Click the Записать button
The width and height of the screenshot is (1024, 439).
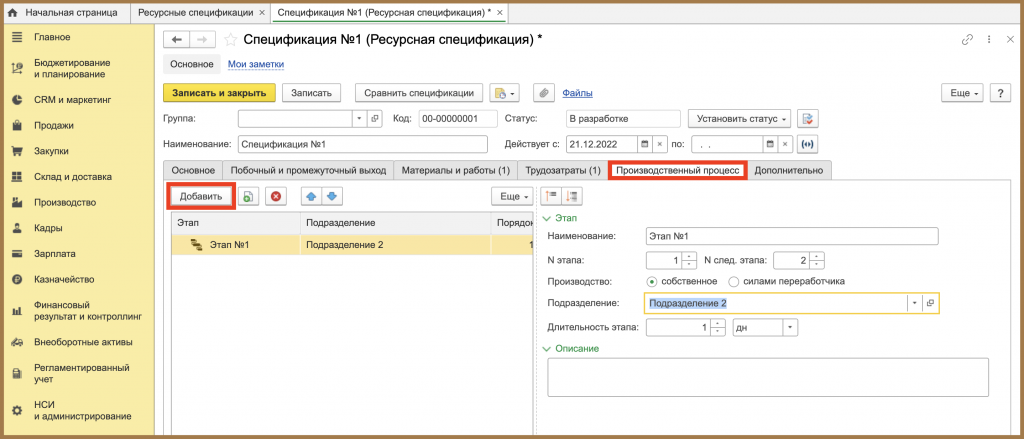click(x=312, y=93)
